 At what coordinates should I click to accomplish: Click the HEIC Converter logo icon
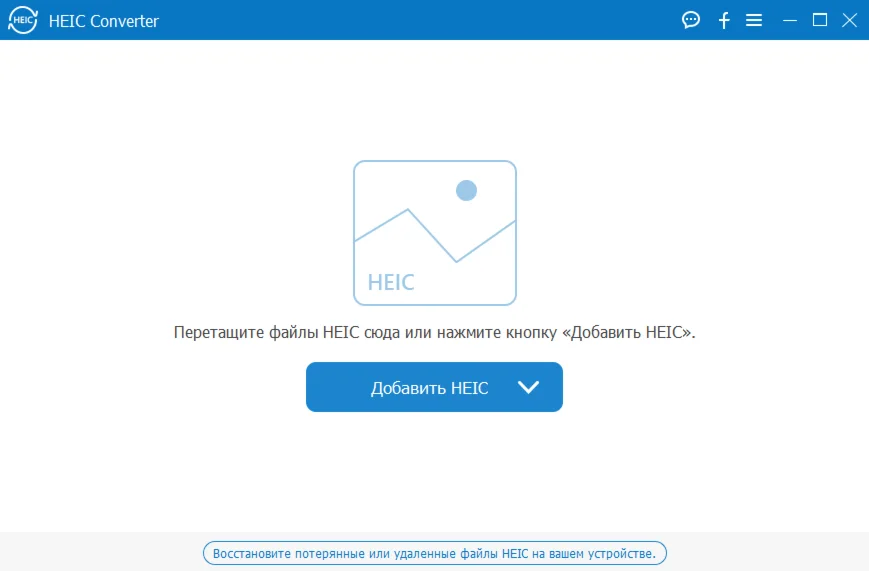click(23, 20)
